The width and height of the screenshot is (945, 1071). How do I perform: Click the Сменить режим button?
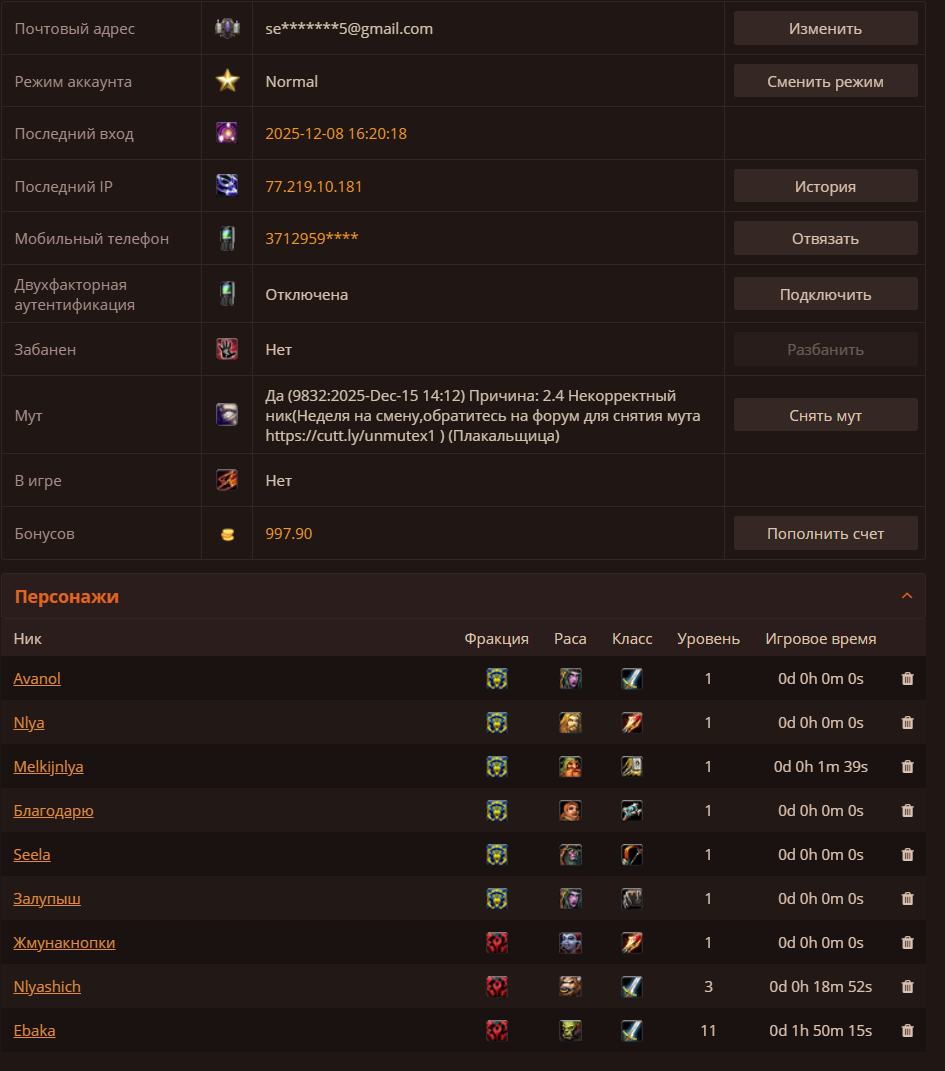825,81
